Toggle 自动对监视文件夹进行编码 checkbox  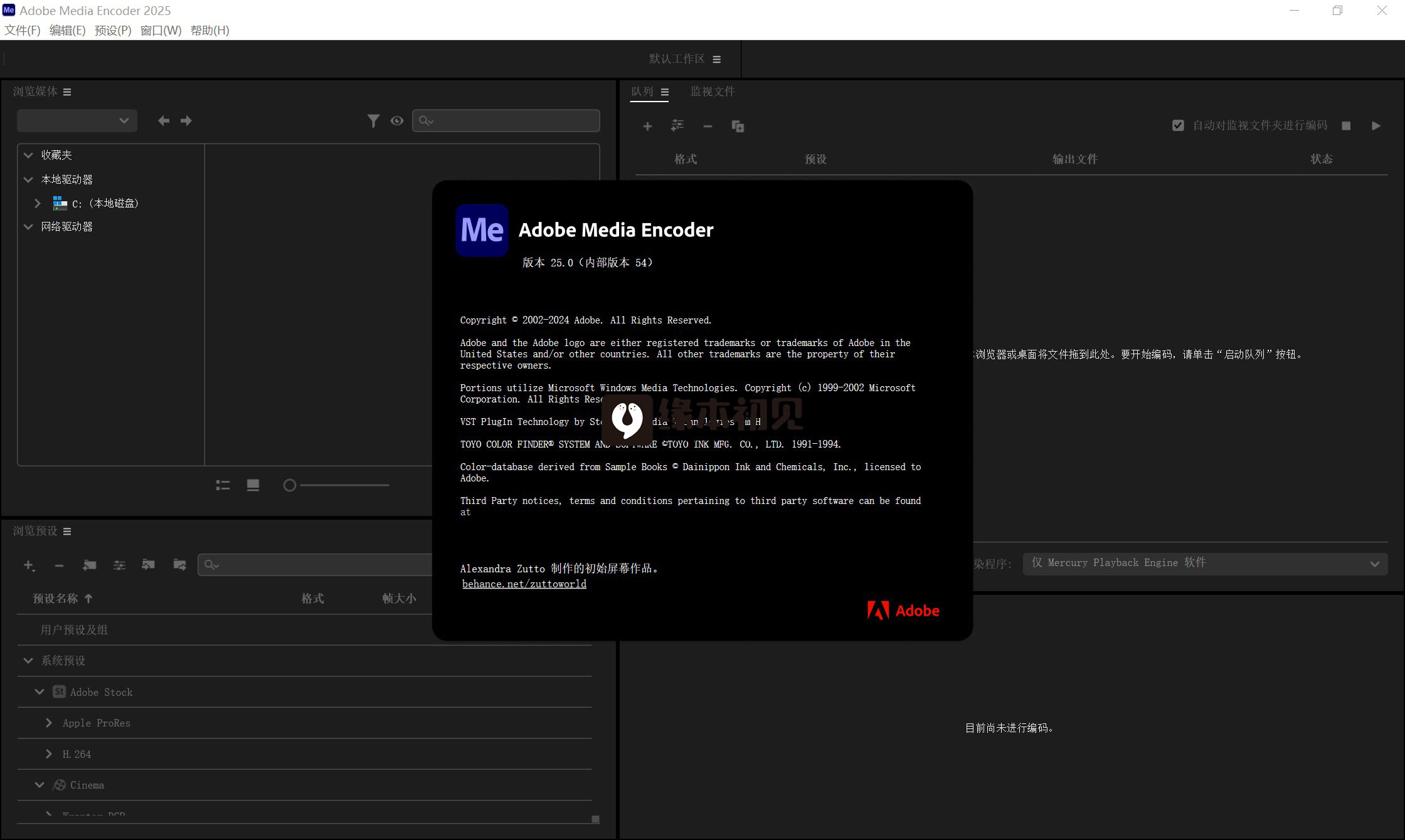click(1178, 125)
